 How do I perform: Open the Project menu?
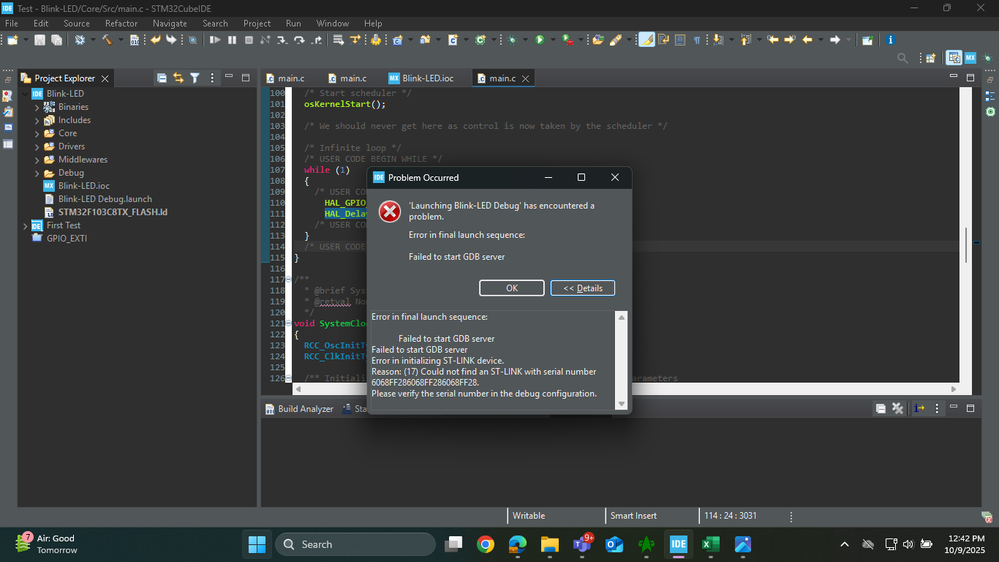(x=257, y=23)
